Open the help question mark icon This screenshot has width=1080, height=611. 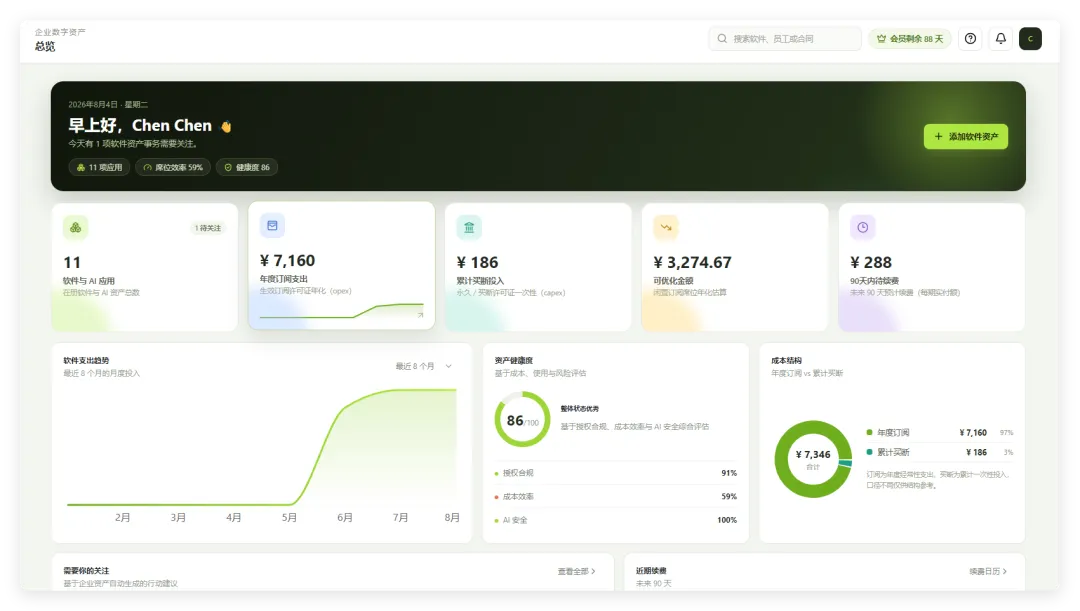970,39
